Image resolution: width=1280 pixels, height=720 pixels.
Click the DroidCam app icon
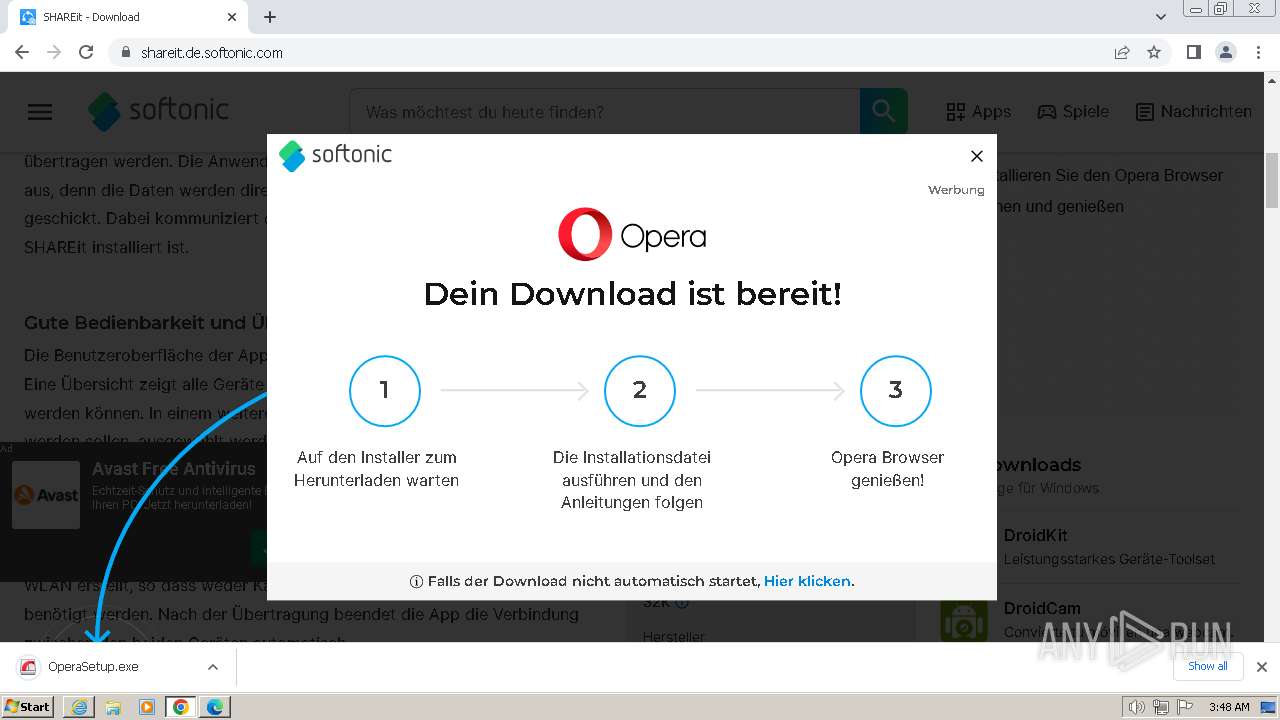pos(964,620)
